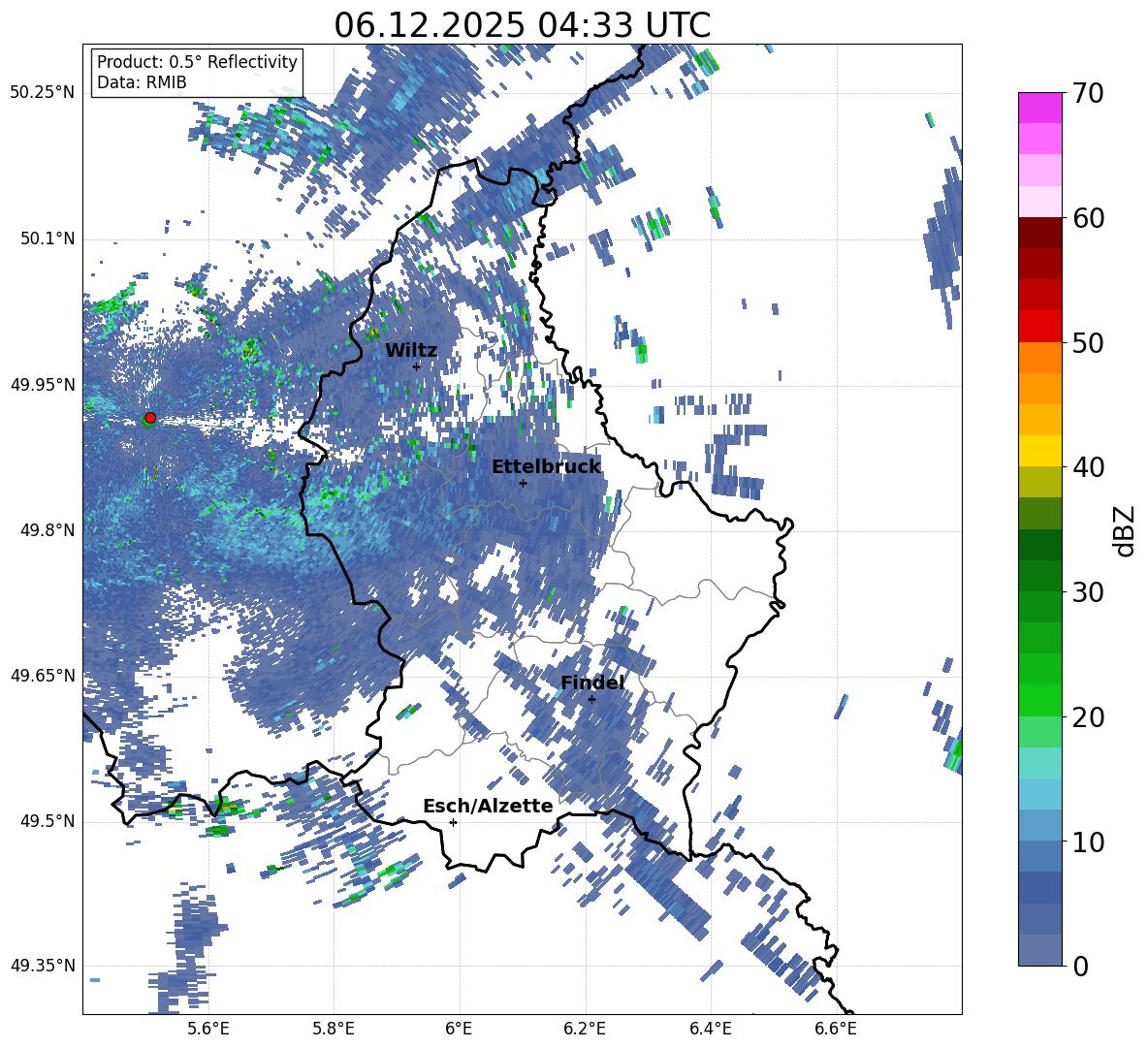Click the 6.4°E longitude label
The height and width of the screenshot is (1048, 1148).
tap(710, 1029)
